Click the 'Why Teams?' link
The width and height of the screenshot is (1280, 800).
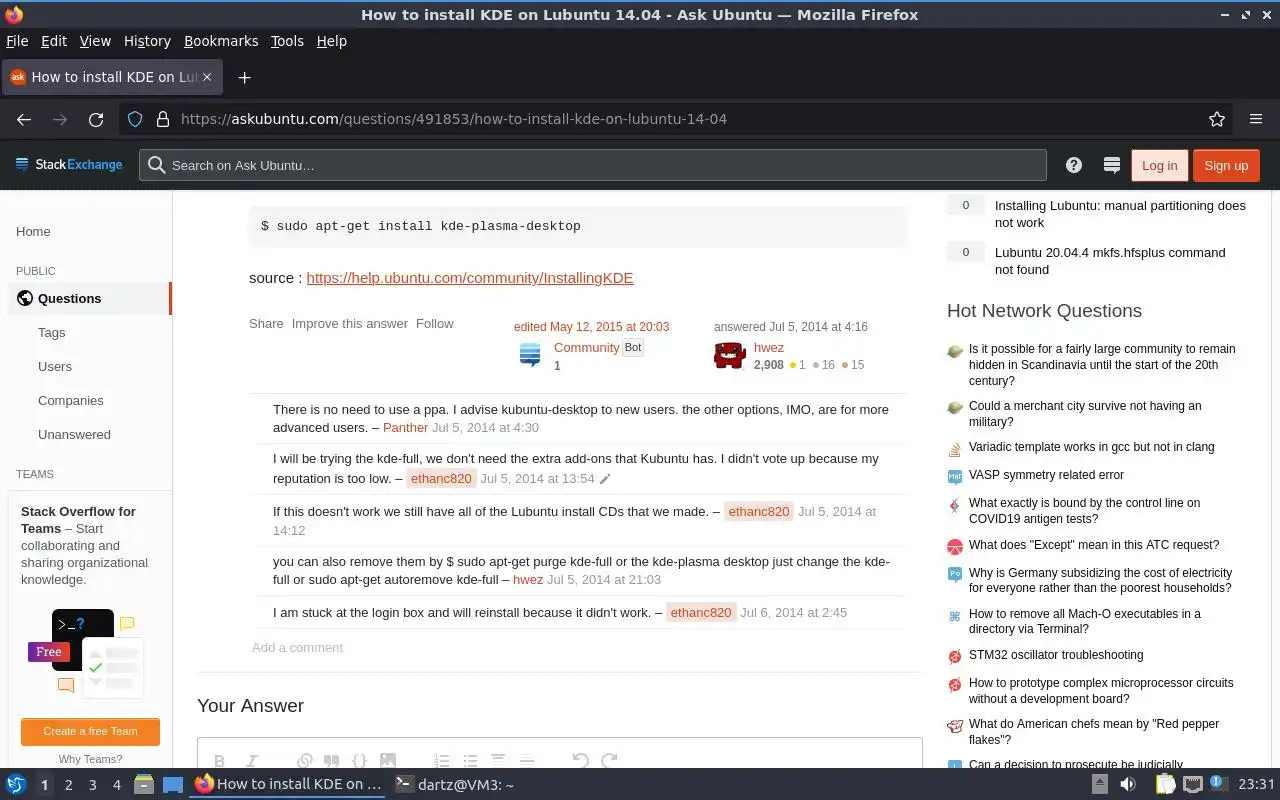(90, 759)
